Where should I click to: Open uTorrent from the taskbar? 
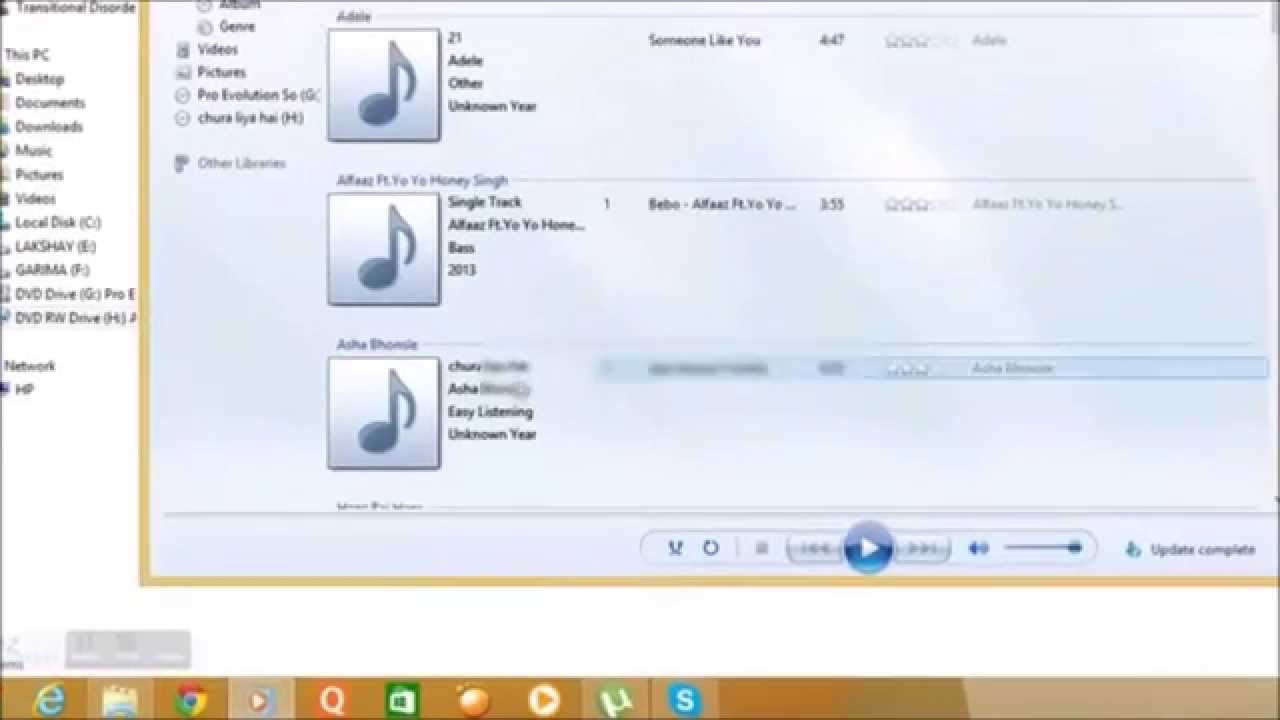pyautogui.click(x=614, y=700)
